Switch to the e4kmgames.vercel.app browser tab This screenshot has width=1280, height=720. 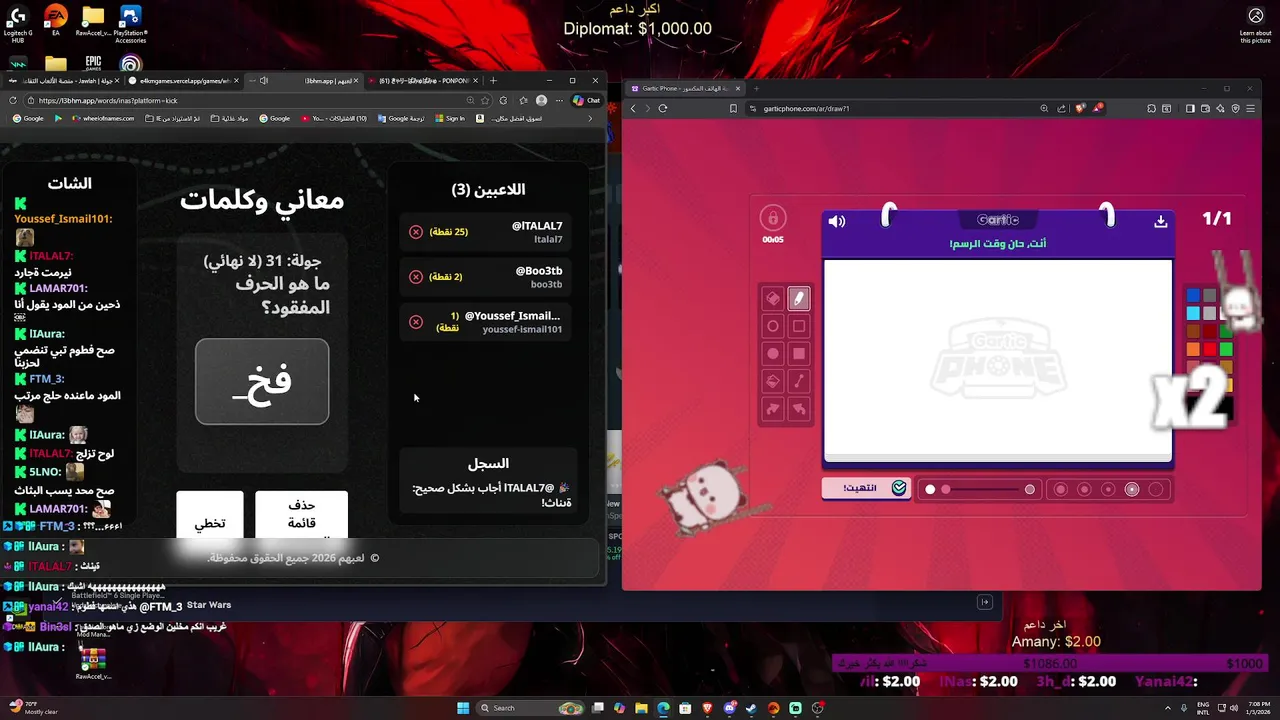[184, 80]
